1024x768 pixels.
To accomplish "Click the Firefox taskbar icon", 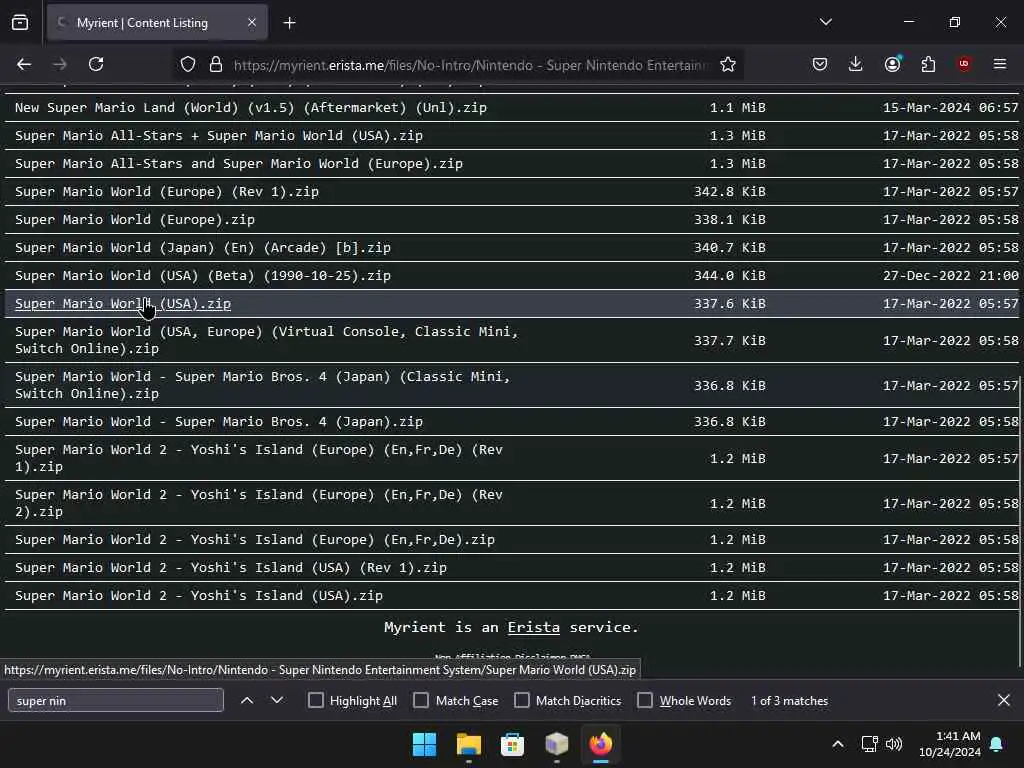I will pyautogui.click(x=600, y=744).
